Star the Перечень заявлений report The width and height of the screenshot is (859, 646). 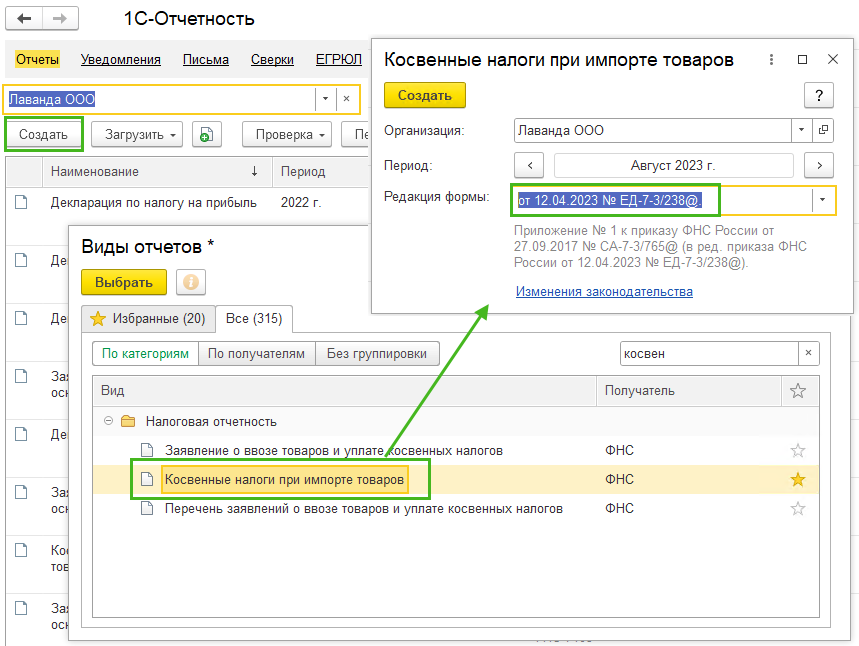pyautogui.click(x=798, y=508)
